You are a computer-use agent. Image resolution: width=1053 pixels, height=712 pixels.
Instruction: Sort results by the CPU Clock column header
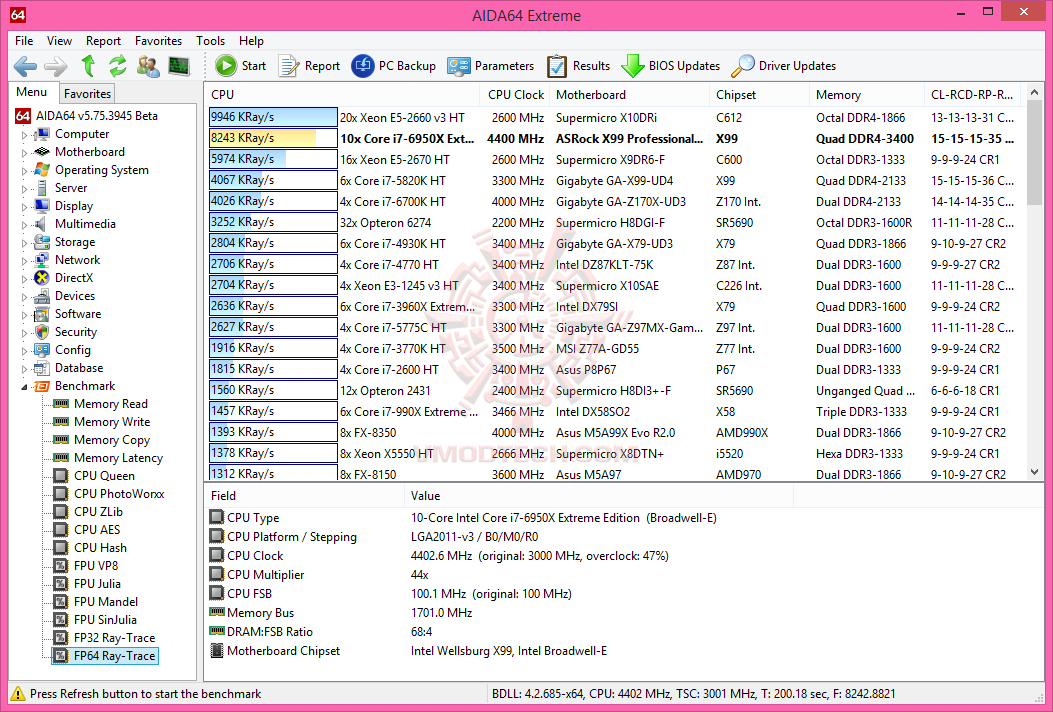(515, 95)
